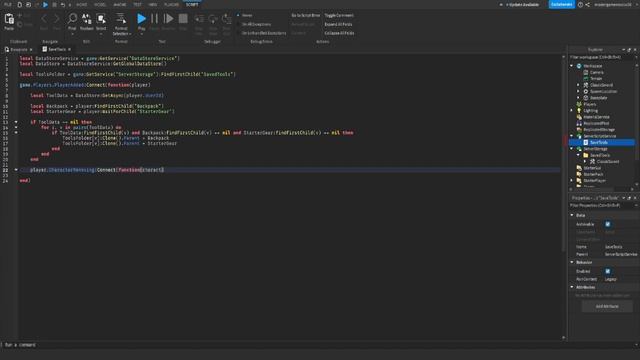Expand the StarterPlayer tree node
Viewport: 640px width, 360px height.
coord(572,180)
